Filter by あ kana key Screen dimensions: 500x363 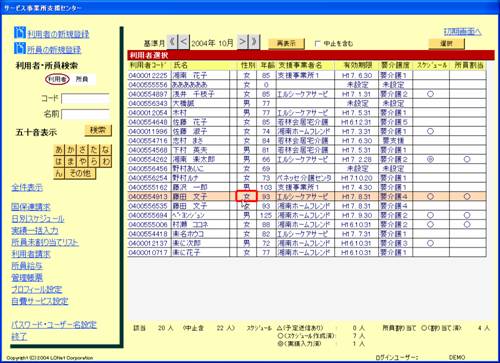click(59, 150)
